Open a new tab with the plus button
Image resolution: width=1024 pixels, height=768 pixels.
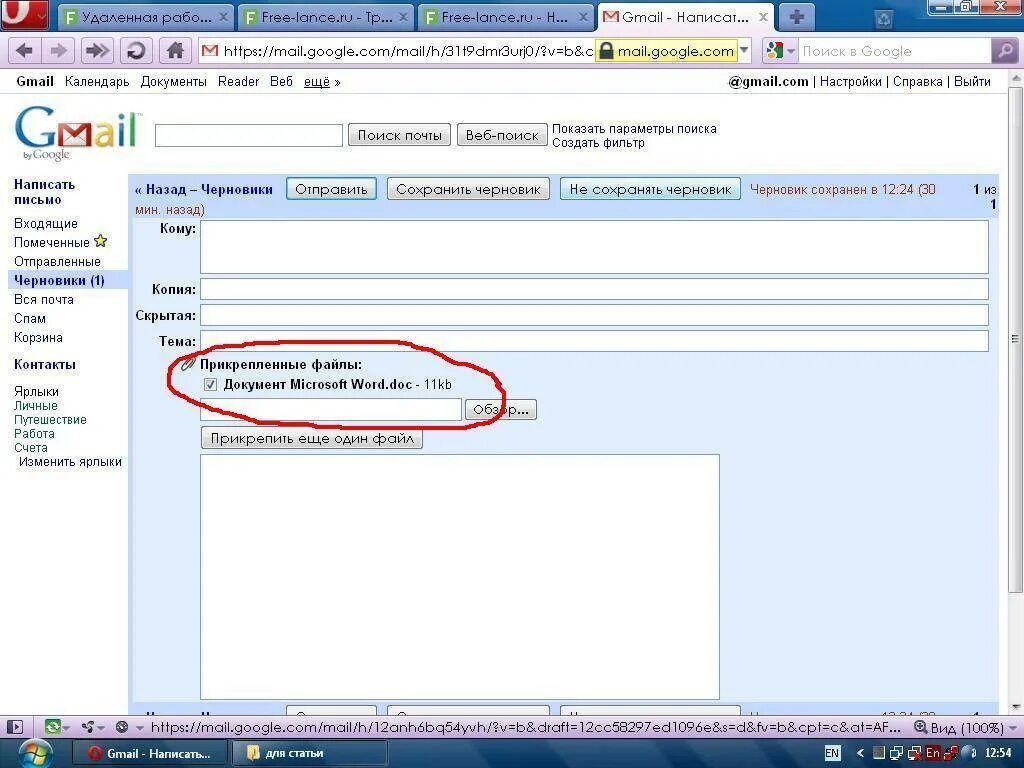796,17
